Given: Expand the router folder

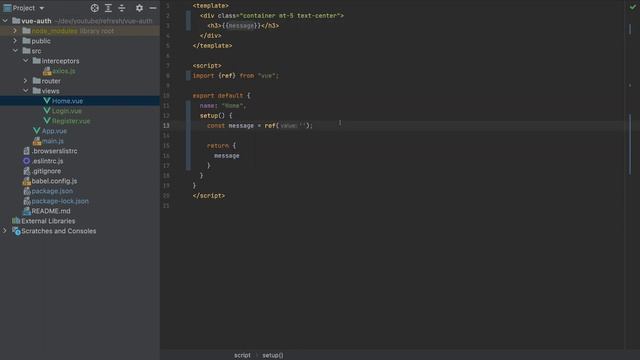Looking at the screenshot, I should point(26,81).
